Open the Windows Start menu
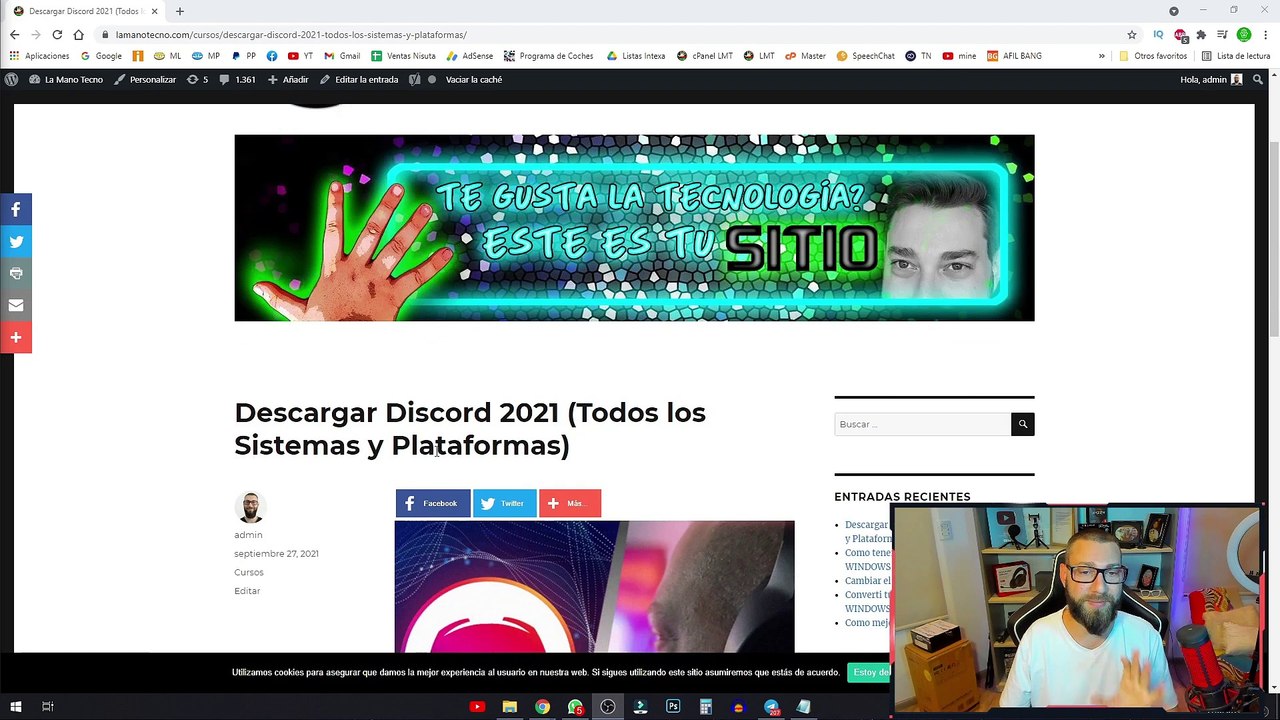 (x=16, y=707)
